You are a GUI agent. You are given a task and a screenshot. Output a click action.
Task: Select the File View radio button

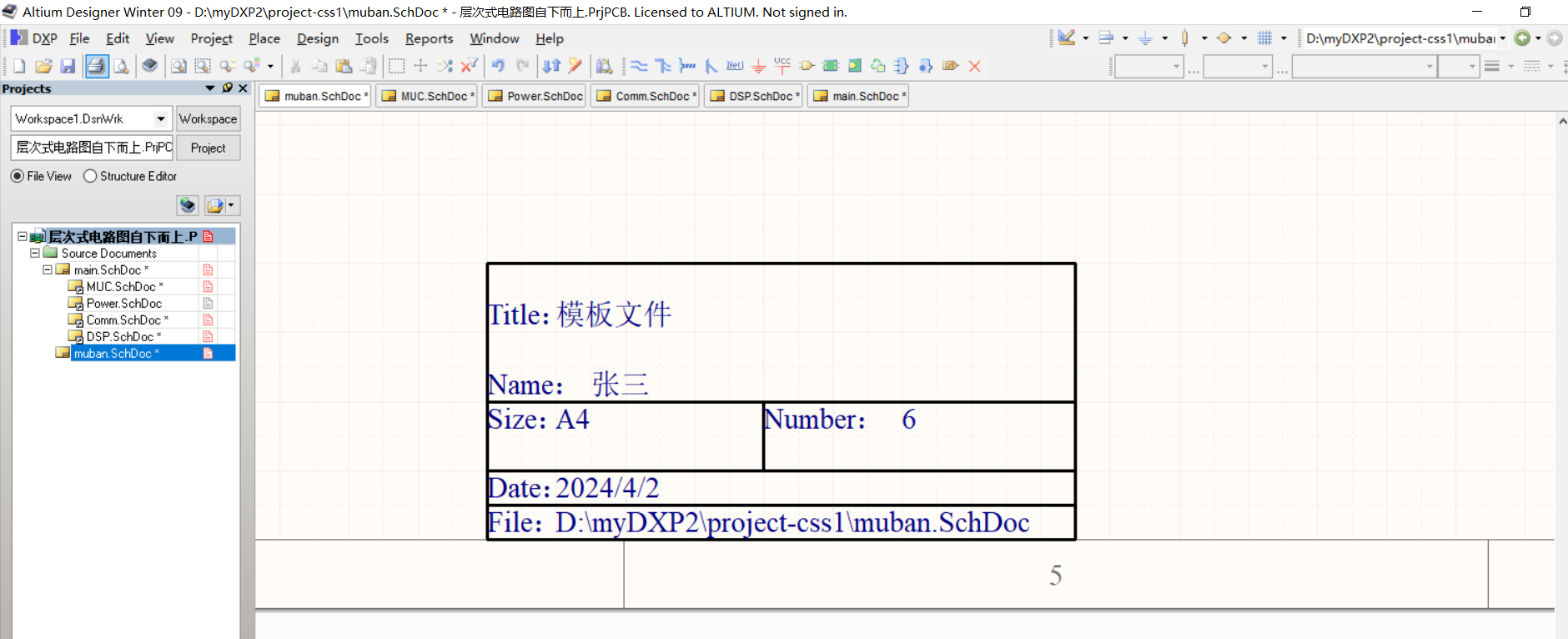[17, 176]
